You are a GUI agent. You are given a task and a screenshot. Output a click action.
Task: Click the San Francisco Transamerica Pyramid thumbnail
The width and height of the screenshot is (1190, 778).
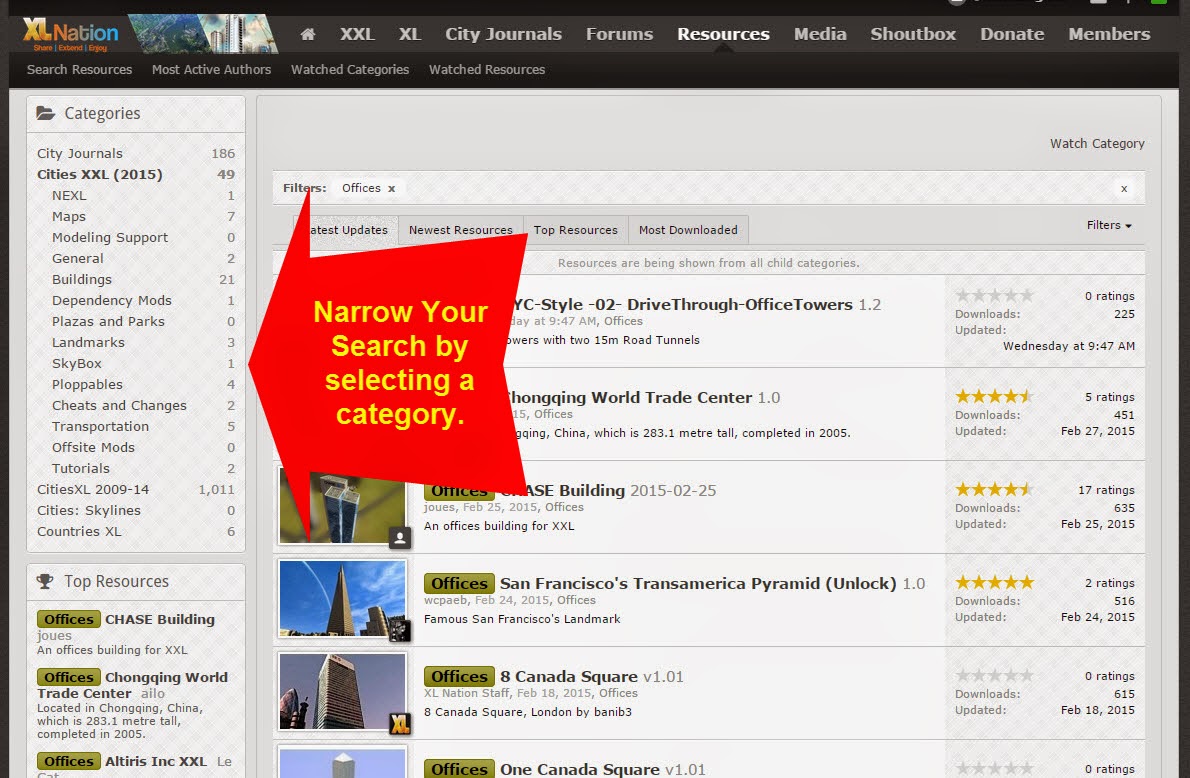coord(342,598)
